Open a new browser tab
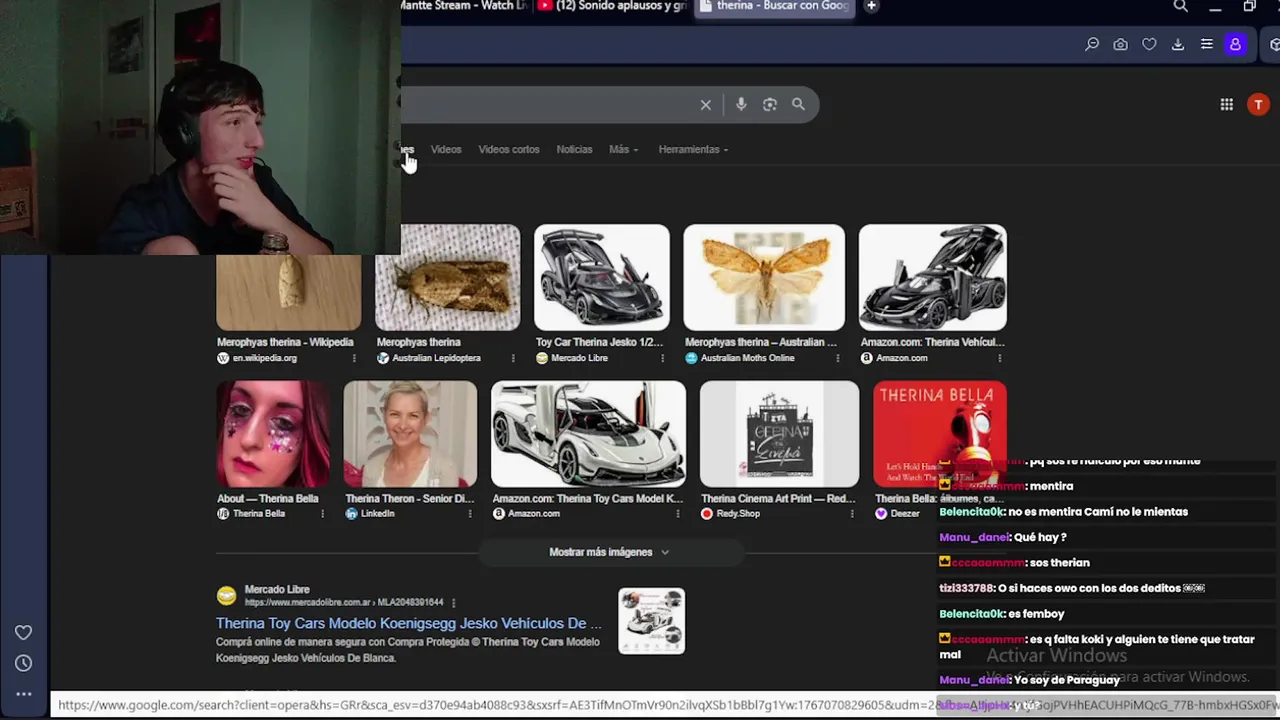 tap(871, 6)
